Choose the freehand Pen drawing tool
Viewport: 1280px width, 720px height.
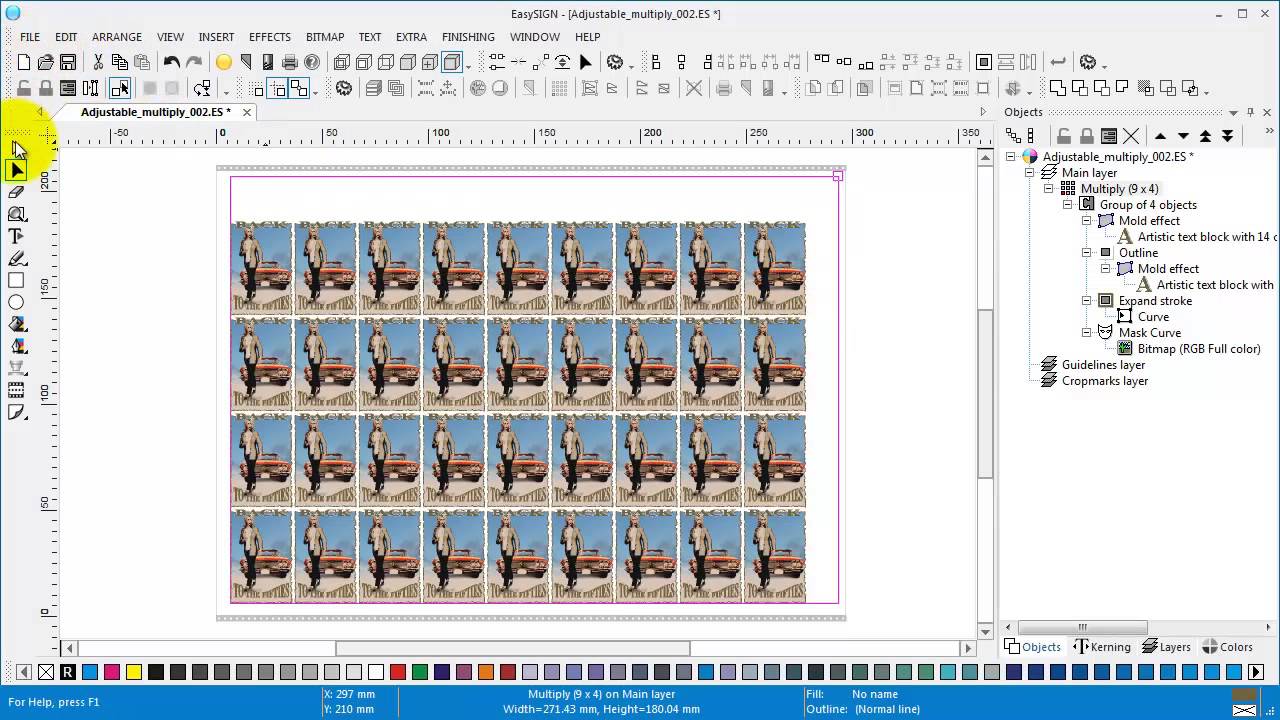tap(16, 258)
